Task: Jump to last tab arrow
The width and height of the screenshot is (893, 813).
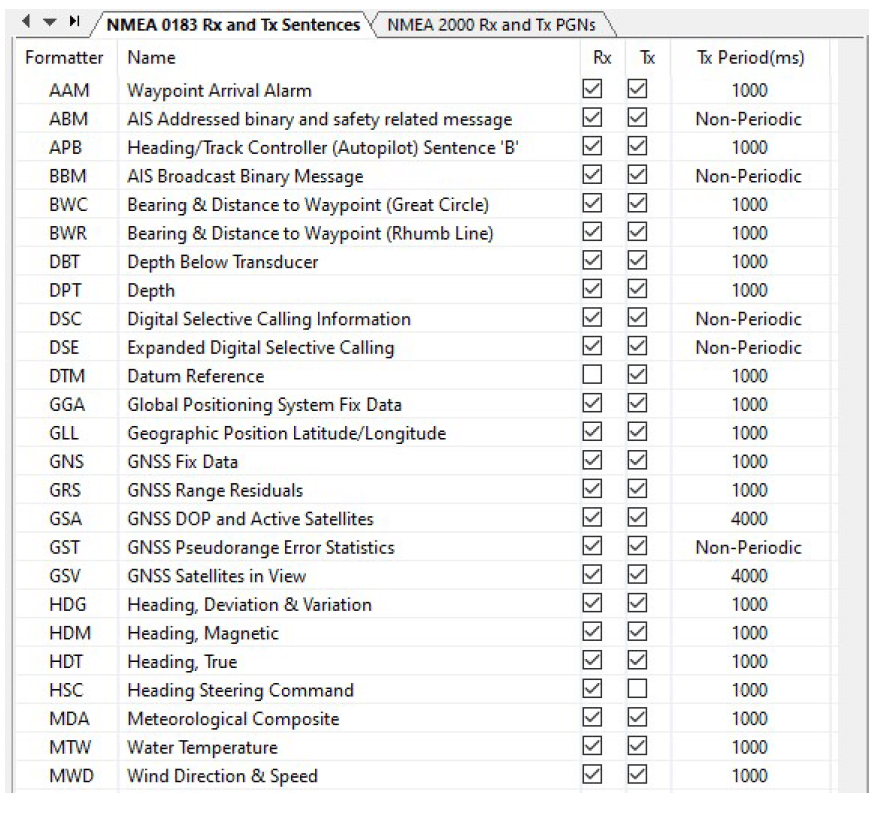Action: pyautogui.click(x=74, y=22)
